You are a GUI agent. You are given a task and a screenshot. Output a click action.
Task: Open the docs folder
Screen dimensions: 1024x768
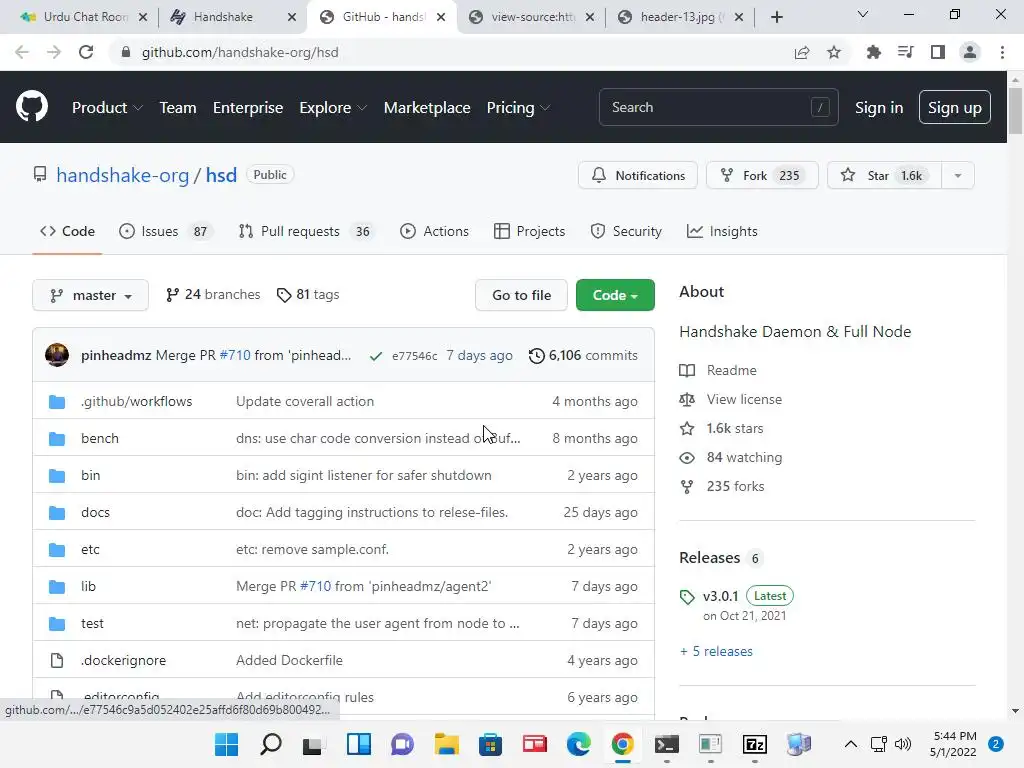[95, 513]
